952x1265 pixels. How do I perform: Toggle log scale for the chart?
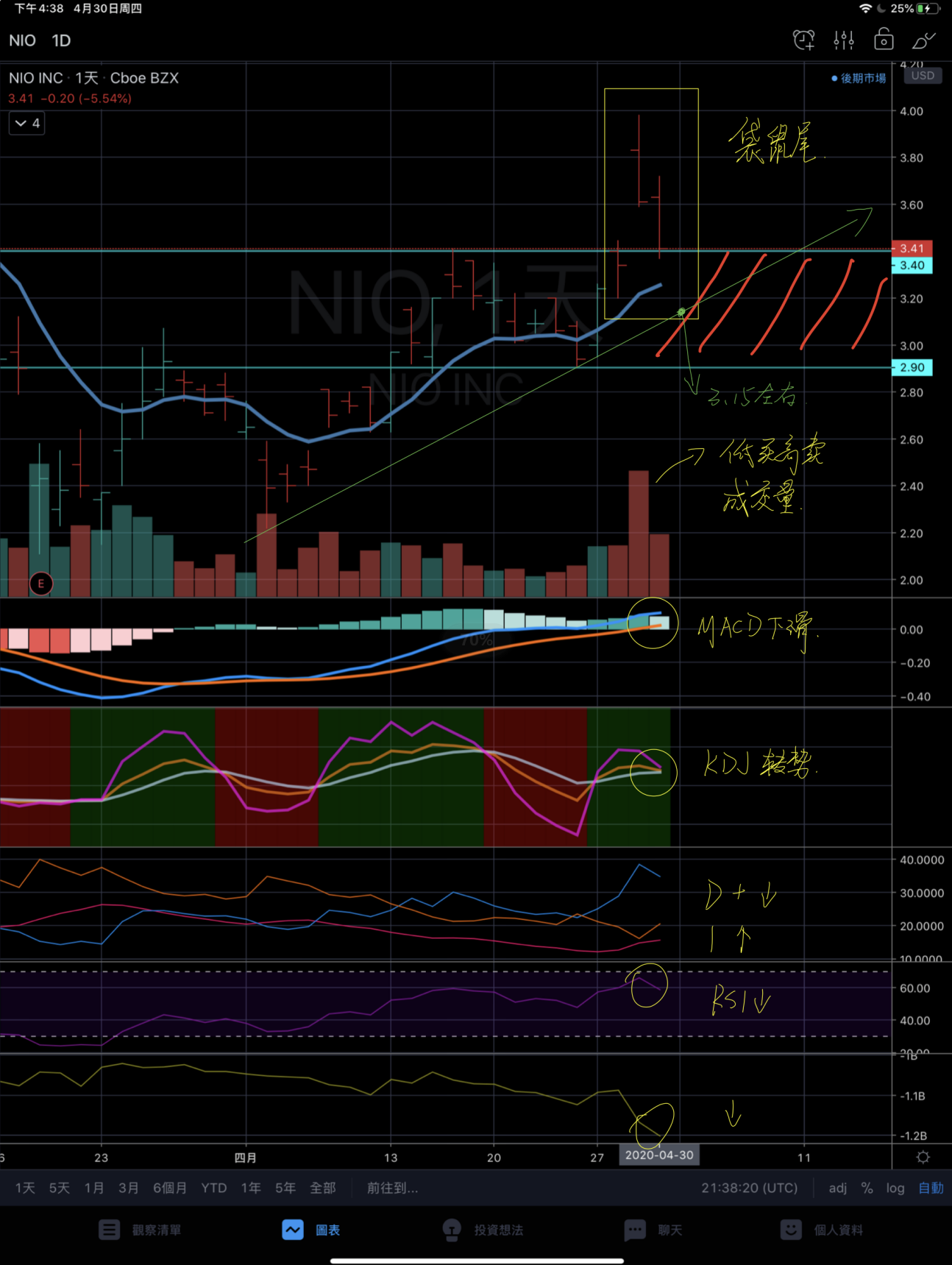tap(895, 1188)
